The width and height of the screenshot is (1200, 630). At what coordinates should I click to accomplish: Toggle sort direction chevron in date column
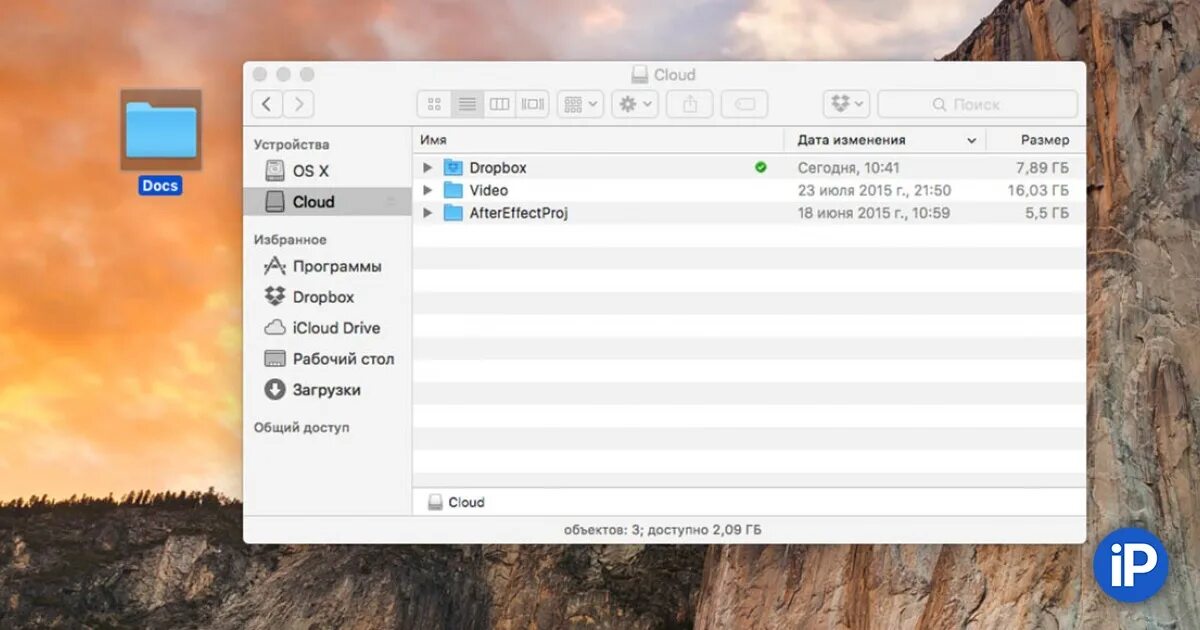click(971, 141)
